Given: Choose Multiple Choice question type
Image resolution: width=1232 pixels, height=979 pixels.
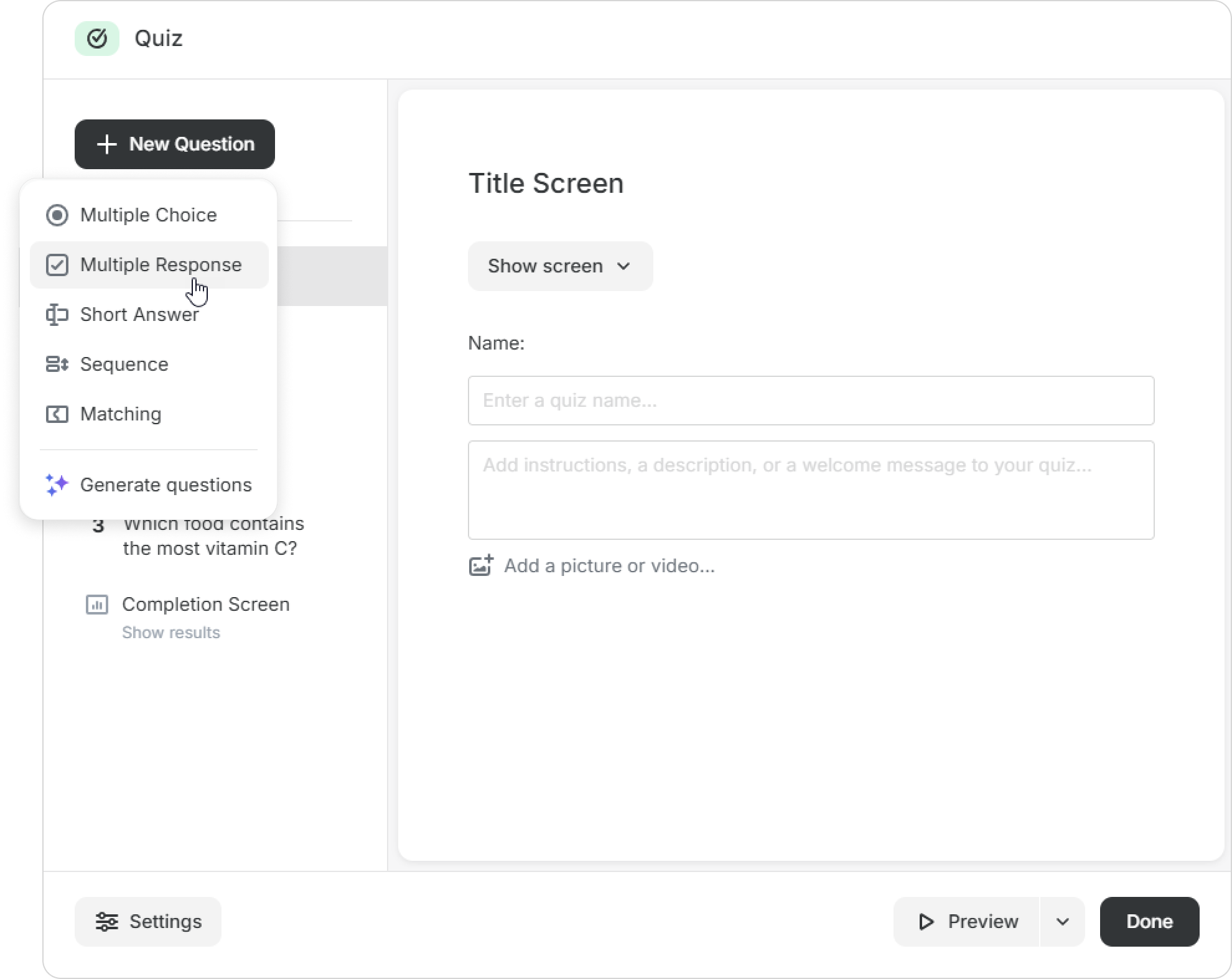Looking at the screenshot, I should (x=149, y=215).
